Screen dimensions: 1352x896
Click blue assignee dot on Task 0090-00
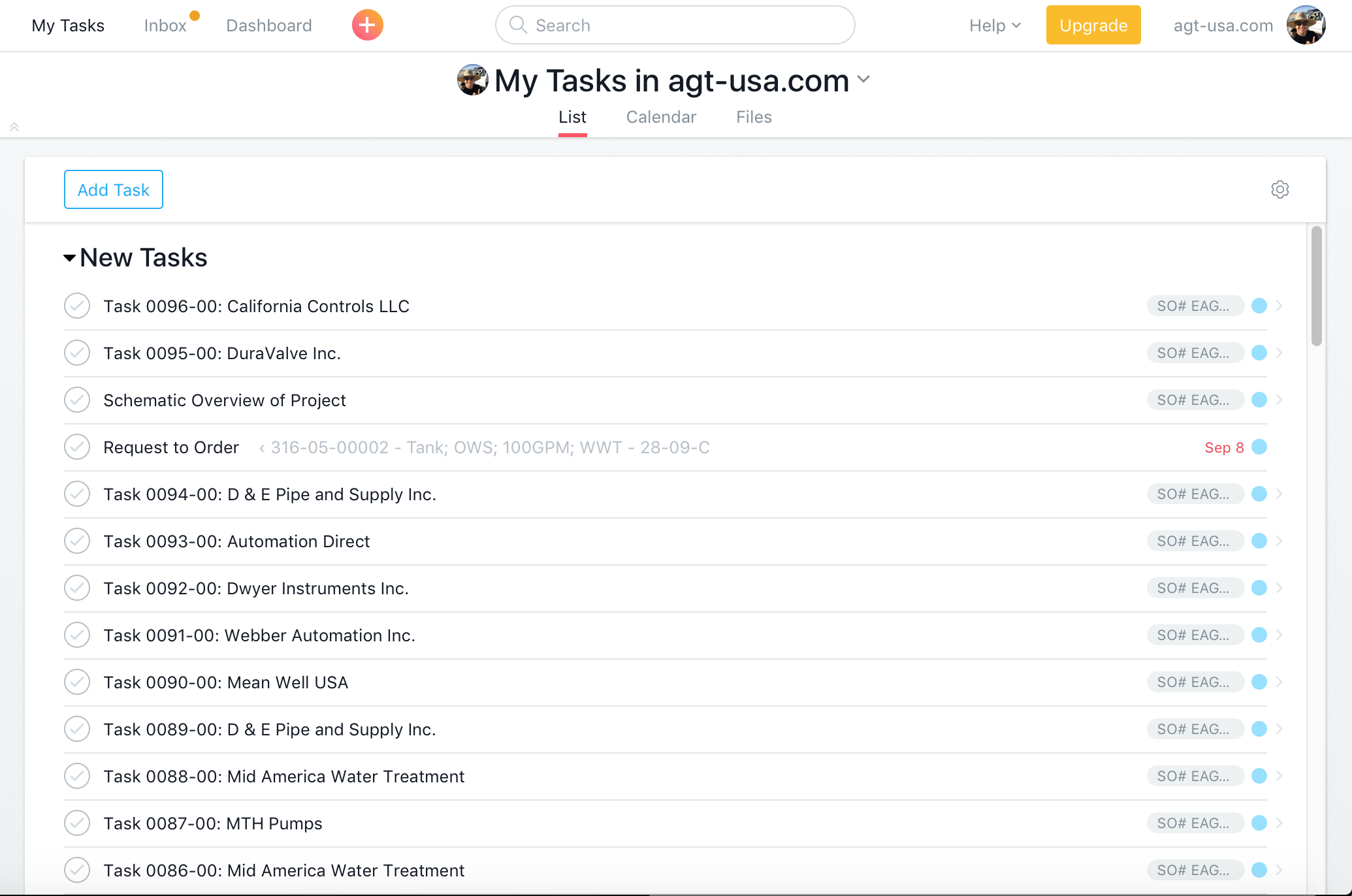coord(1259,682)
